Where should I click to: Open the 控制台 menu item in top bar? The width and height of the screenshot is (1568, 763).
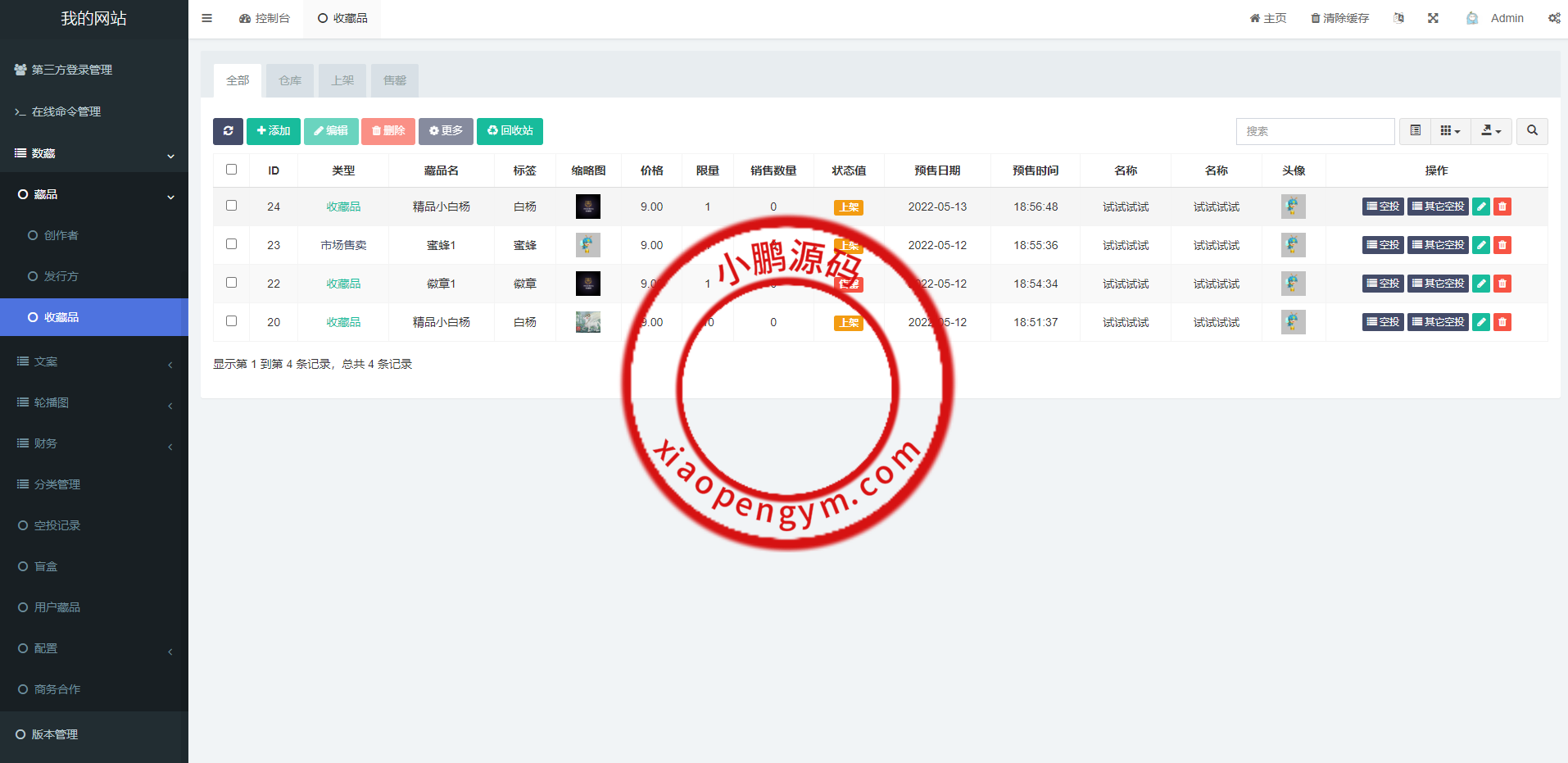coord(264,17)
